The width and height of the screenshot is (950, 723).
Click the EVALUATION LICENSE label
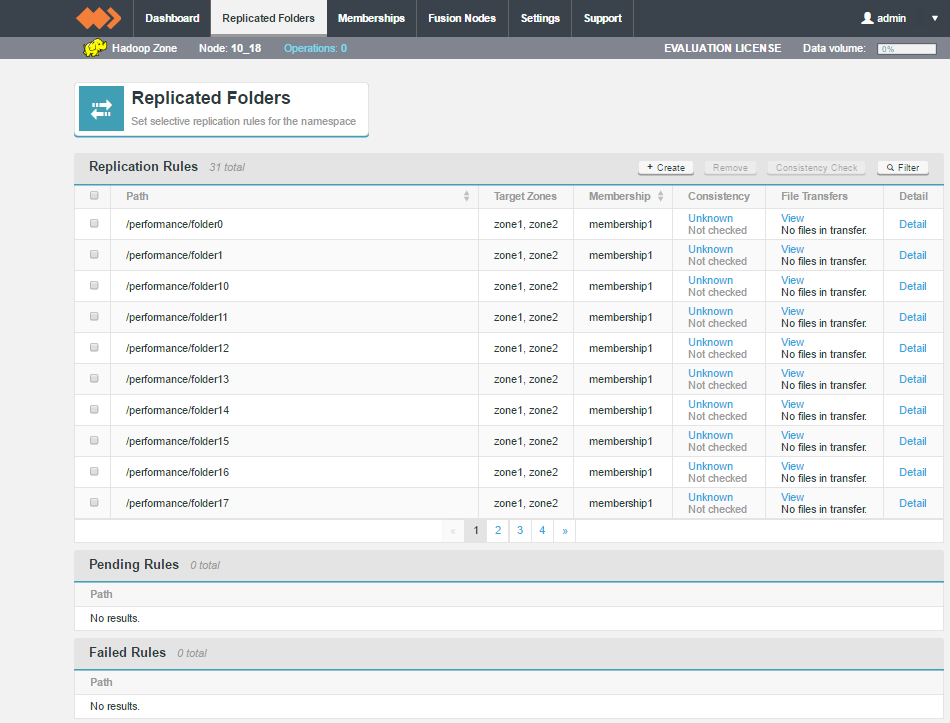coord(722,48)
